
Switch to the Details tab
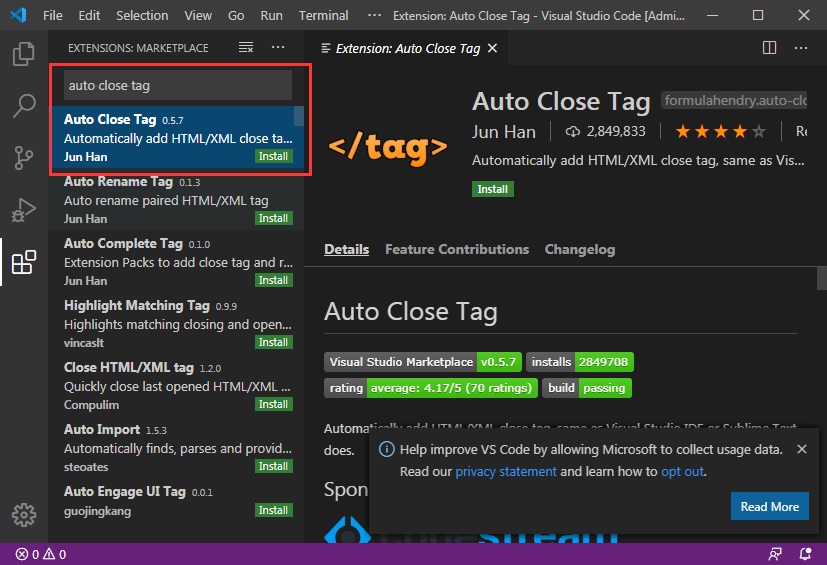(x=347, y=250)
